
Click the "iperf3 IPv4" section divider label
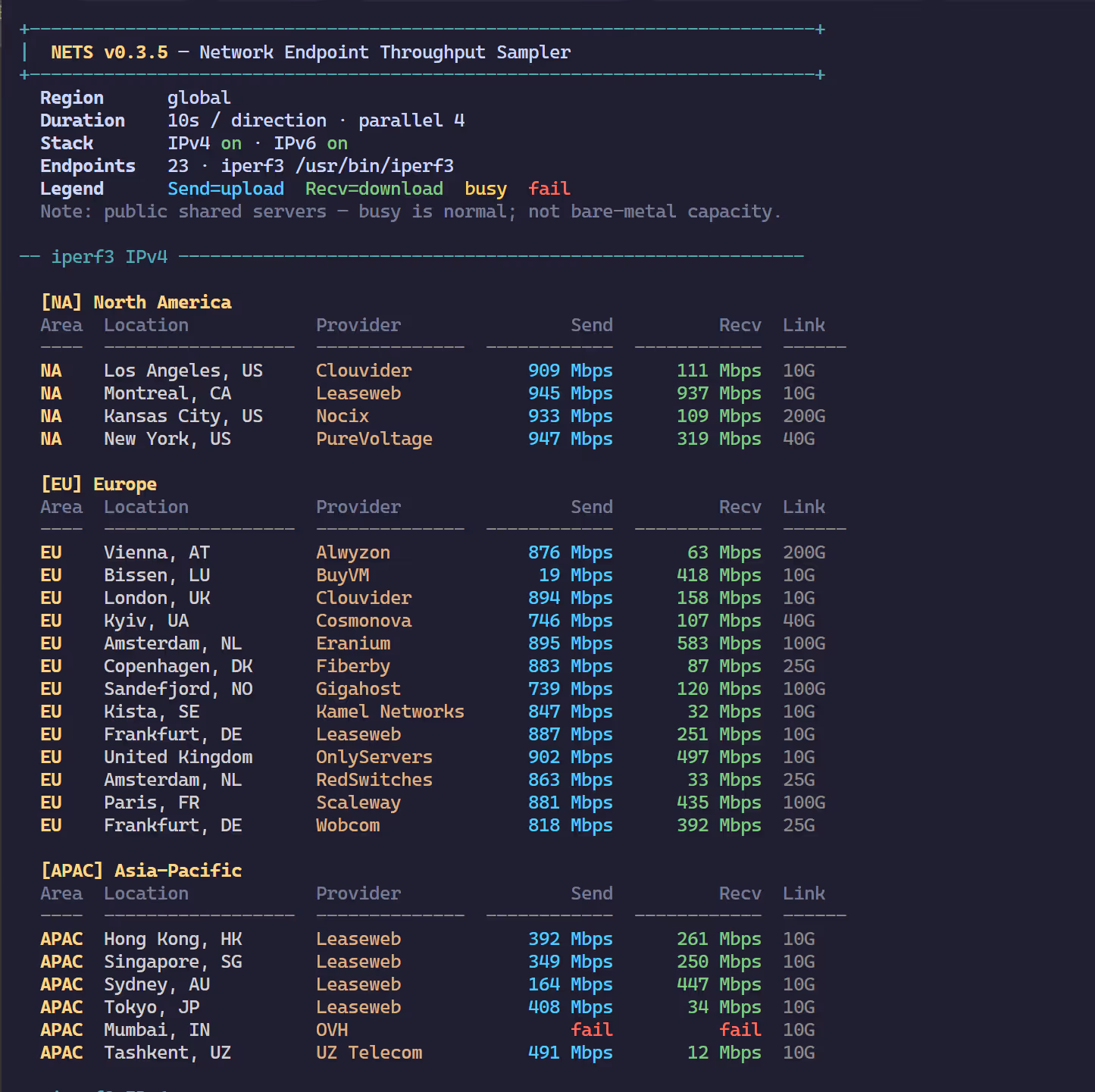pyautogui.click(x=109, y=257)
